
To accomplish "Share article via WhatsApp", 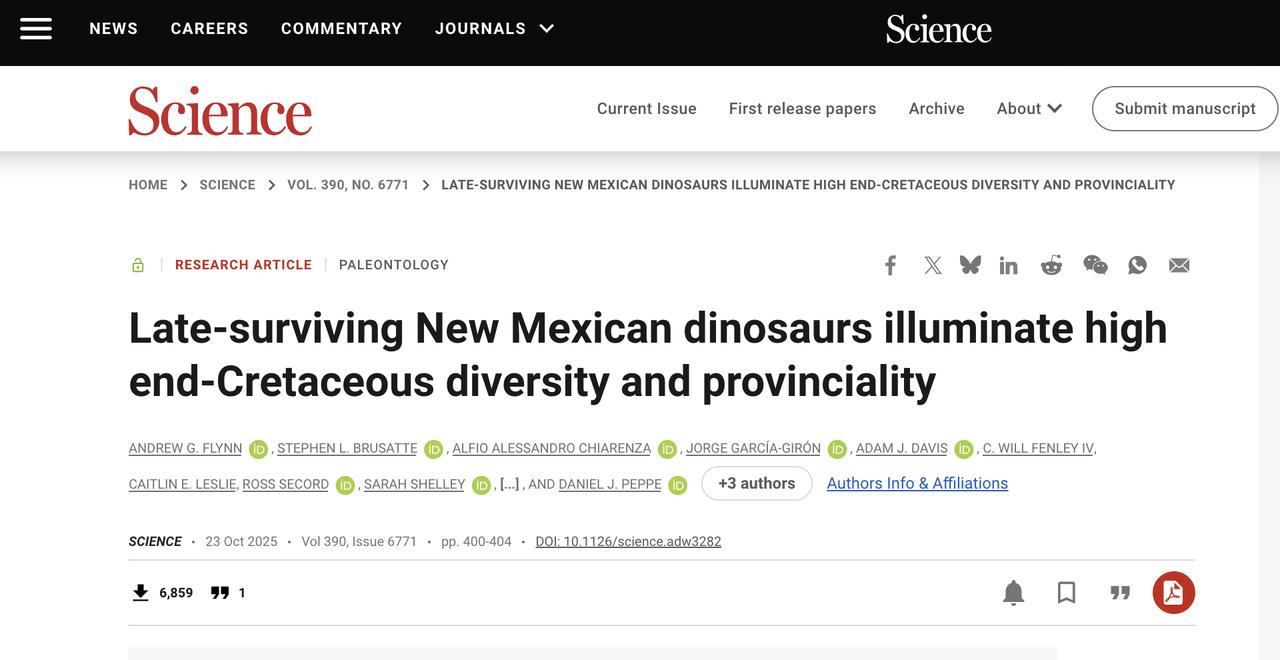I will tap(1137, 265).
